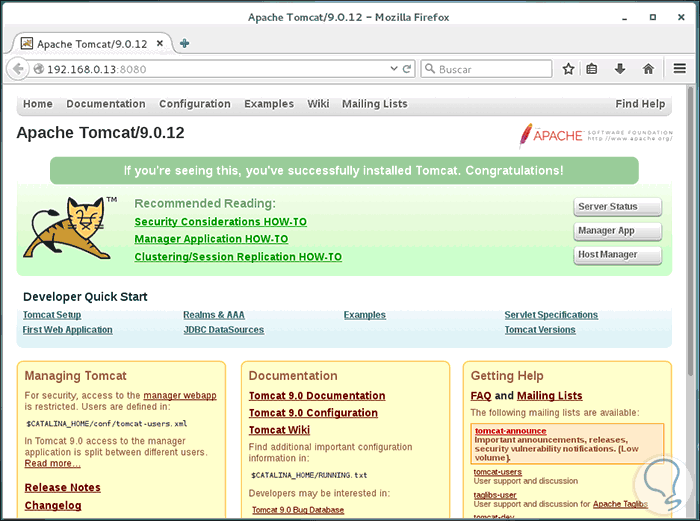Open the Apache Taglibs link
The height and width of the screenshot is (521, 700).
(620, 504)
